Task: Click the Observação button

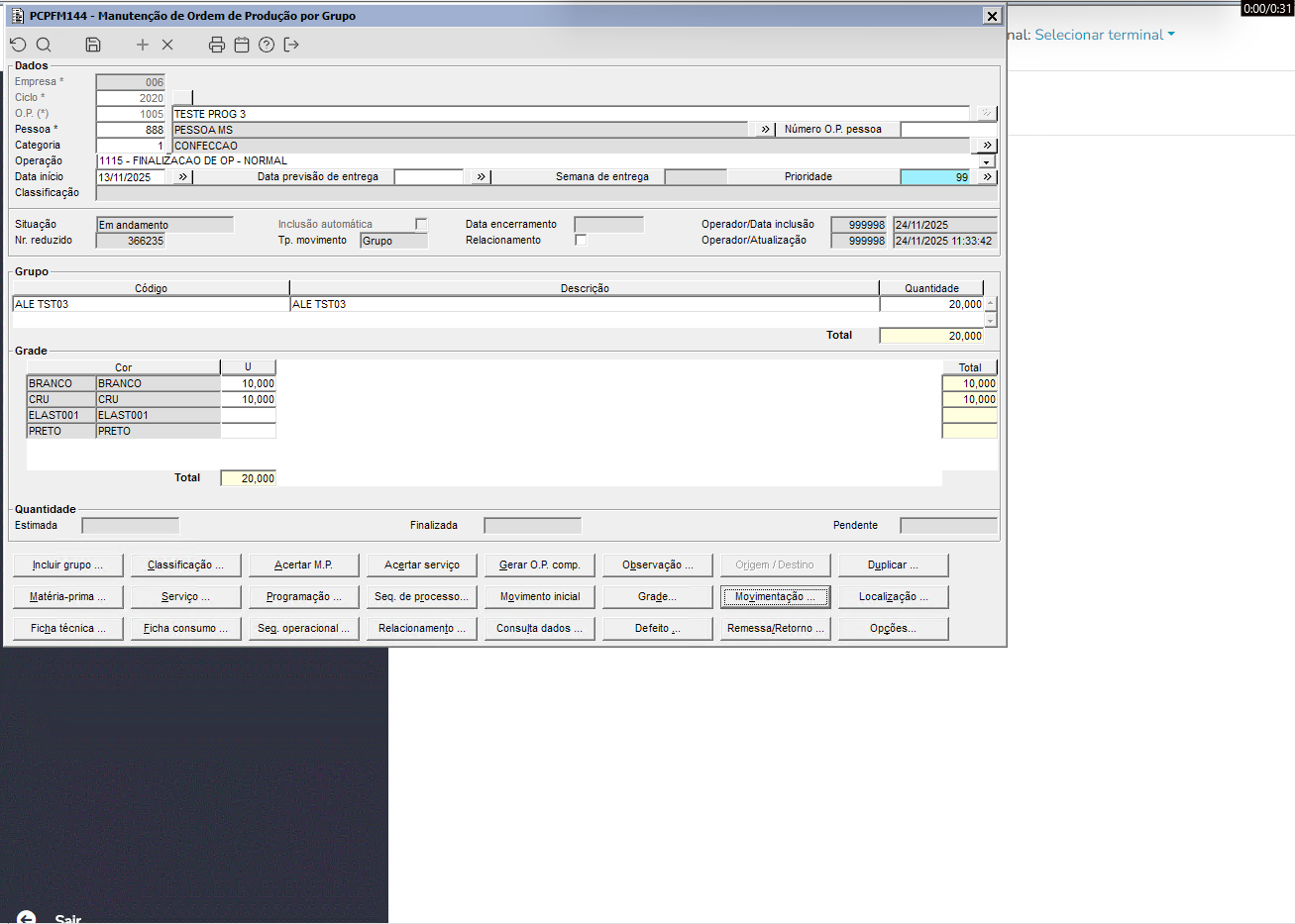Action: tap(658, 565)
